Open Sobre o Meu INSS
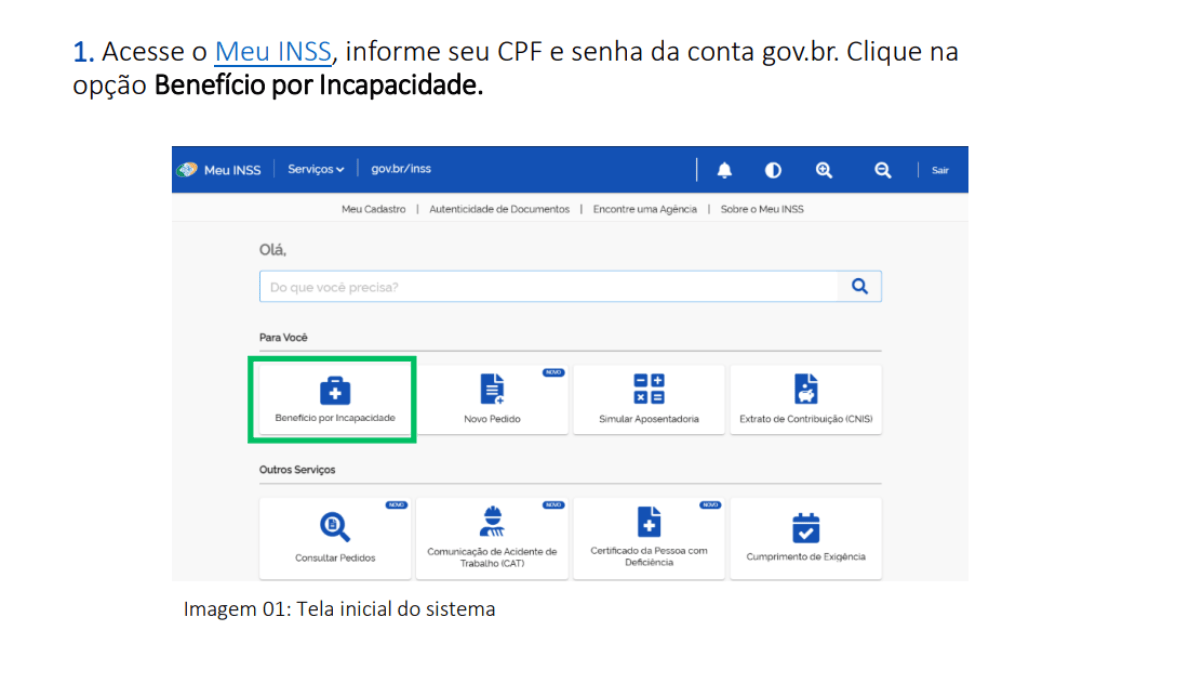 pyautogui.click(x=761, y=209)
